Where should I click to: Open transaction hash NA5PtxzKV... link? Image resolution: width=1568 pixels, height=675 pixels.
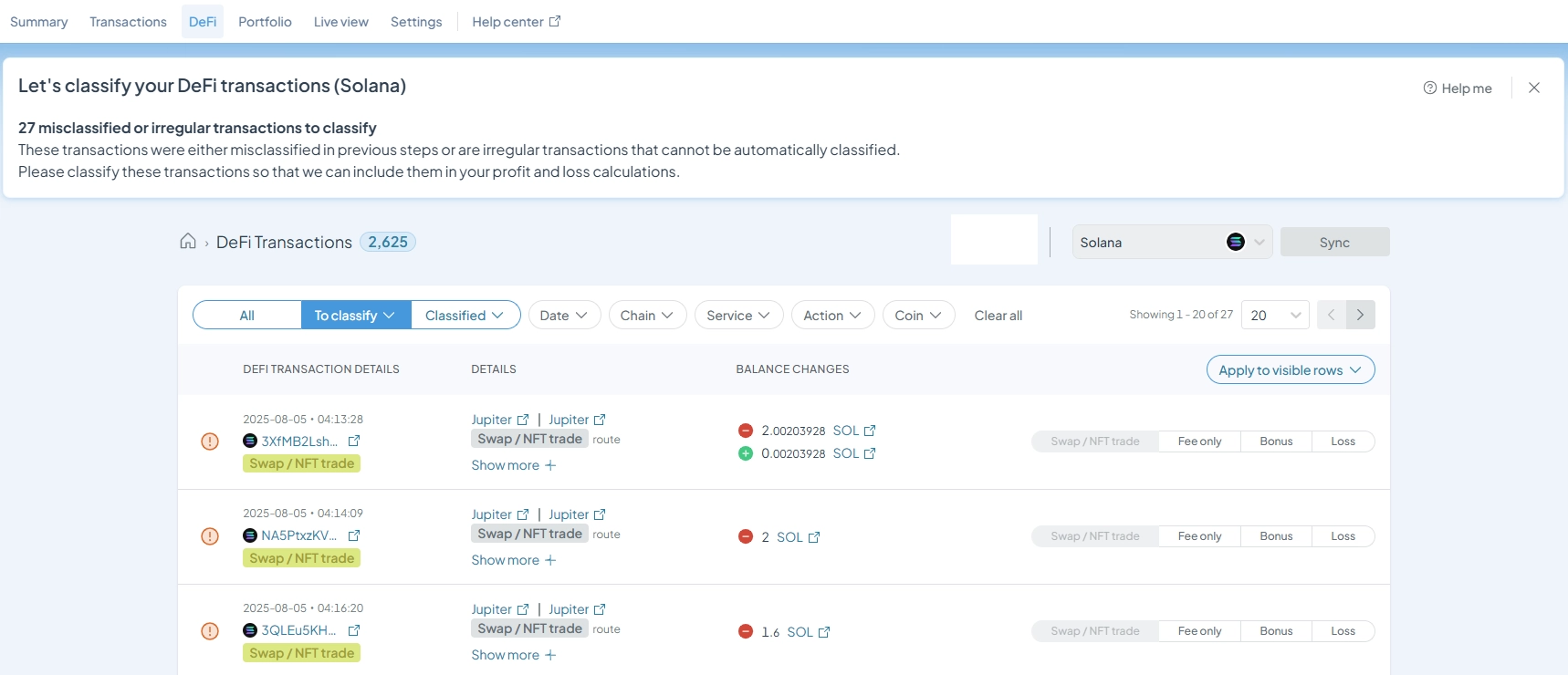(298, 535)
